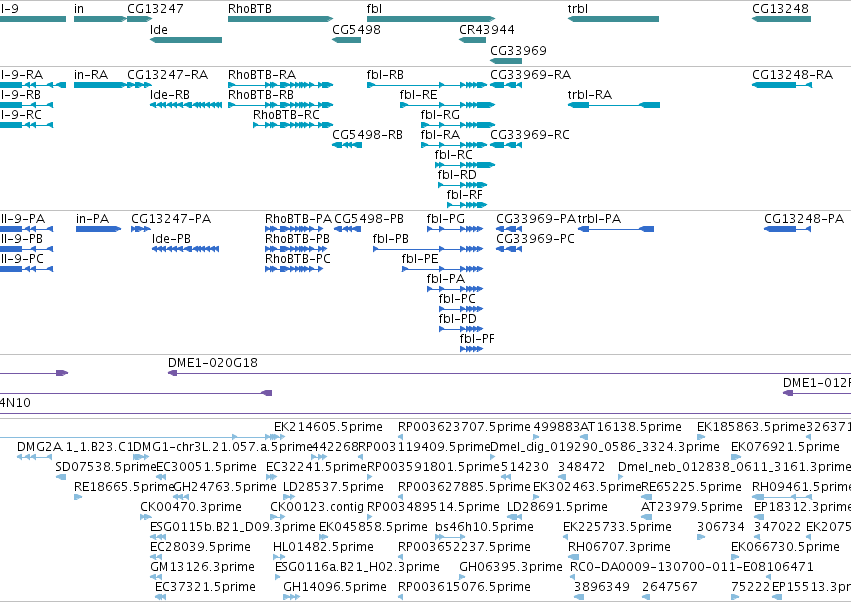Click the CG13248 gene label
Image resolution: width=851 pixels, height=602 pixels.
(x=780, y=9)
